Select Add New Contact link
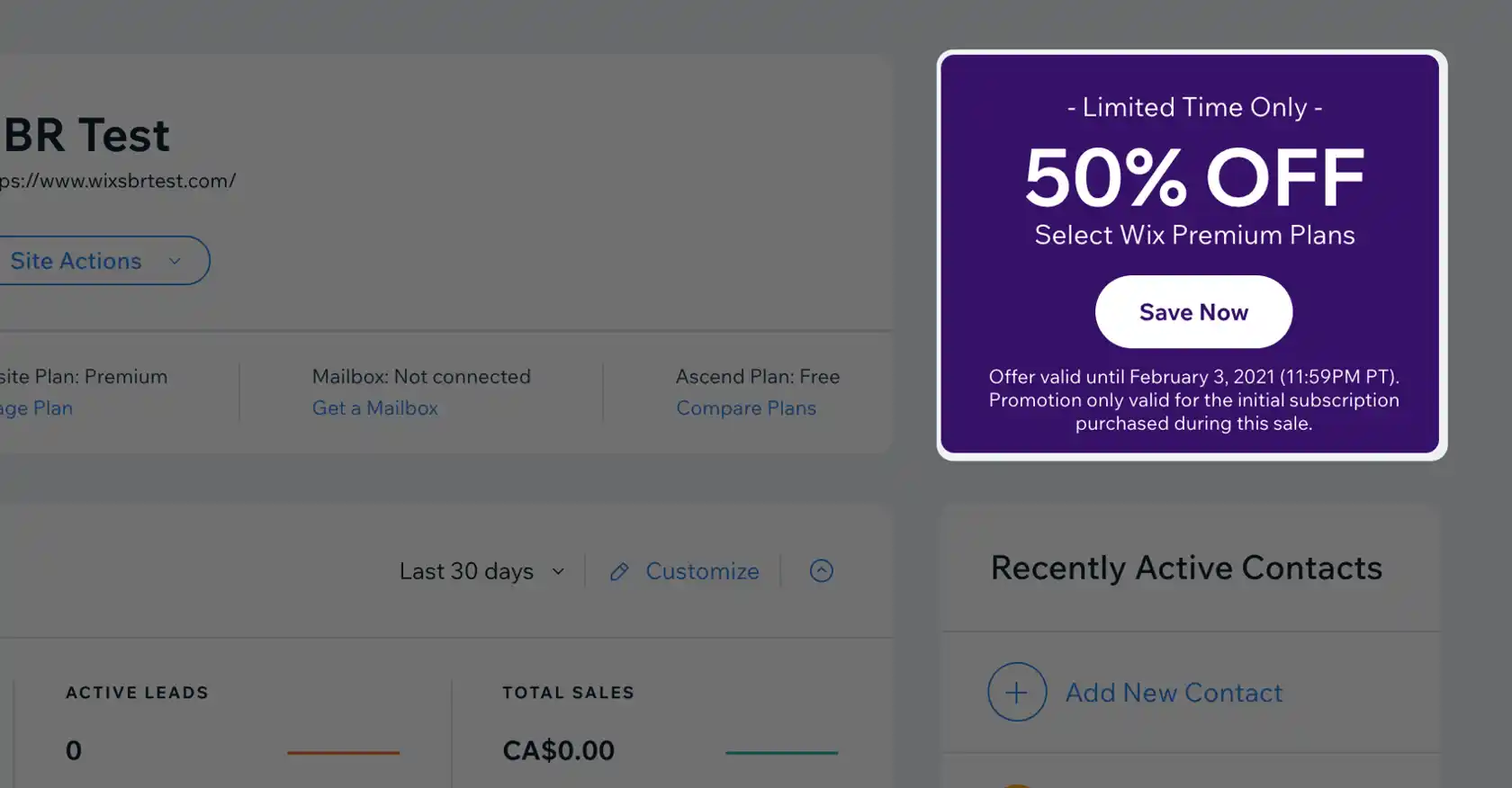This screenshot has width=1512, height=788. [x=1174, y=693]
